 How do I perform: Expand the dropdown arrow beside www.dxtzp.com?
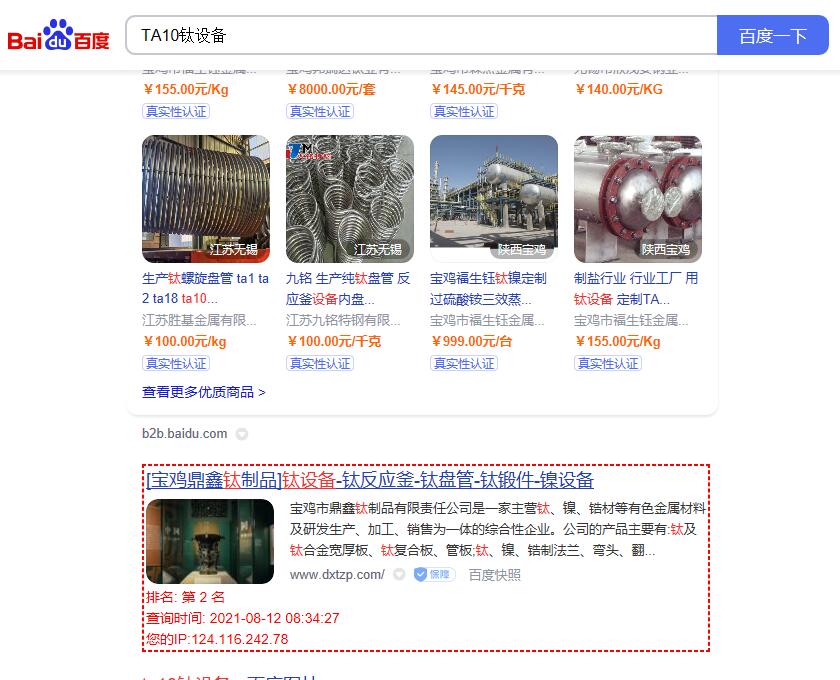pos(399,574)
